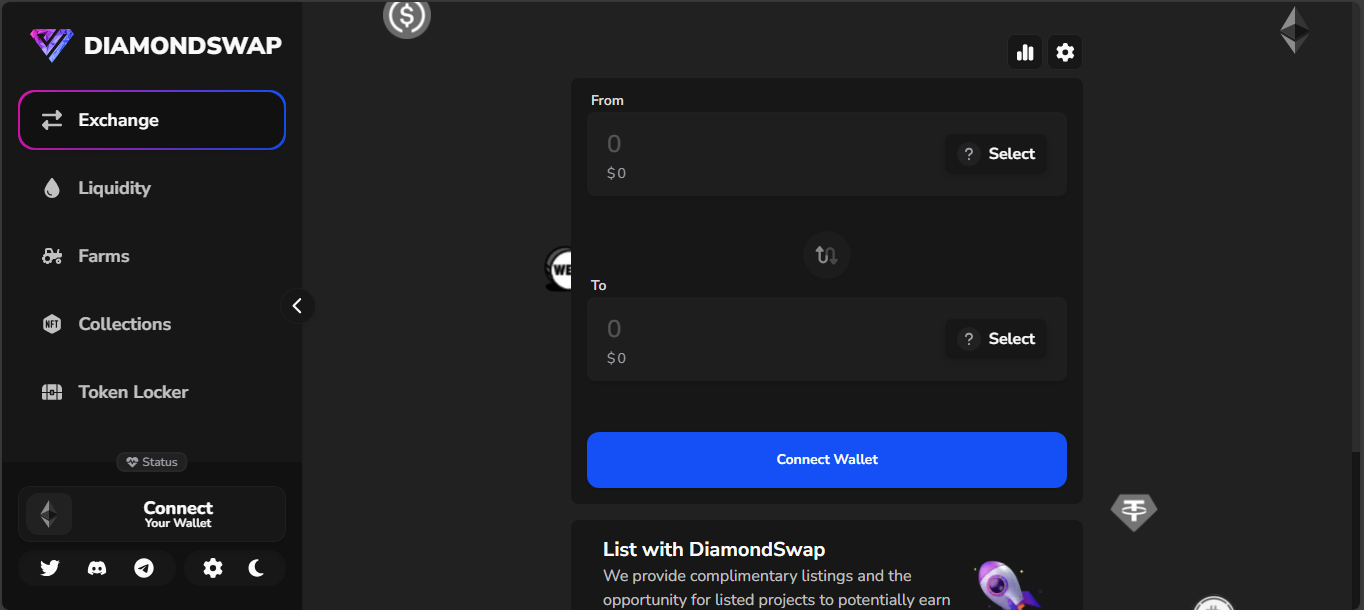Go to the Liquidity page
The width and height of the screenshot is (1364, 610).
click(114, 188)
